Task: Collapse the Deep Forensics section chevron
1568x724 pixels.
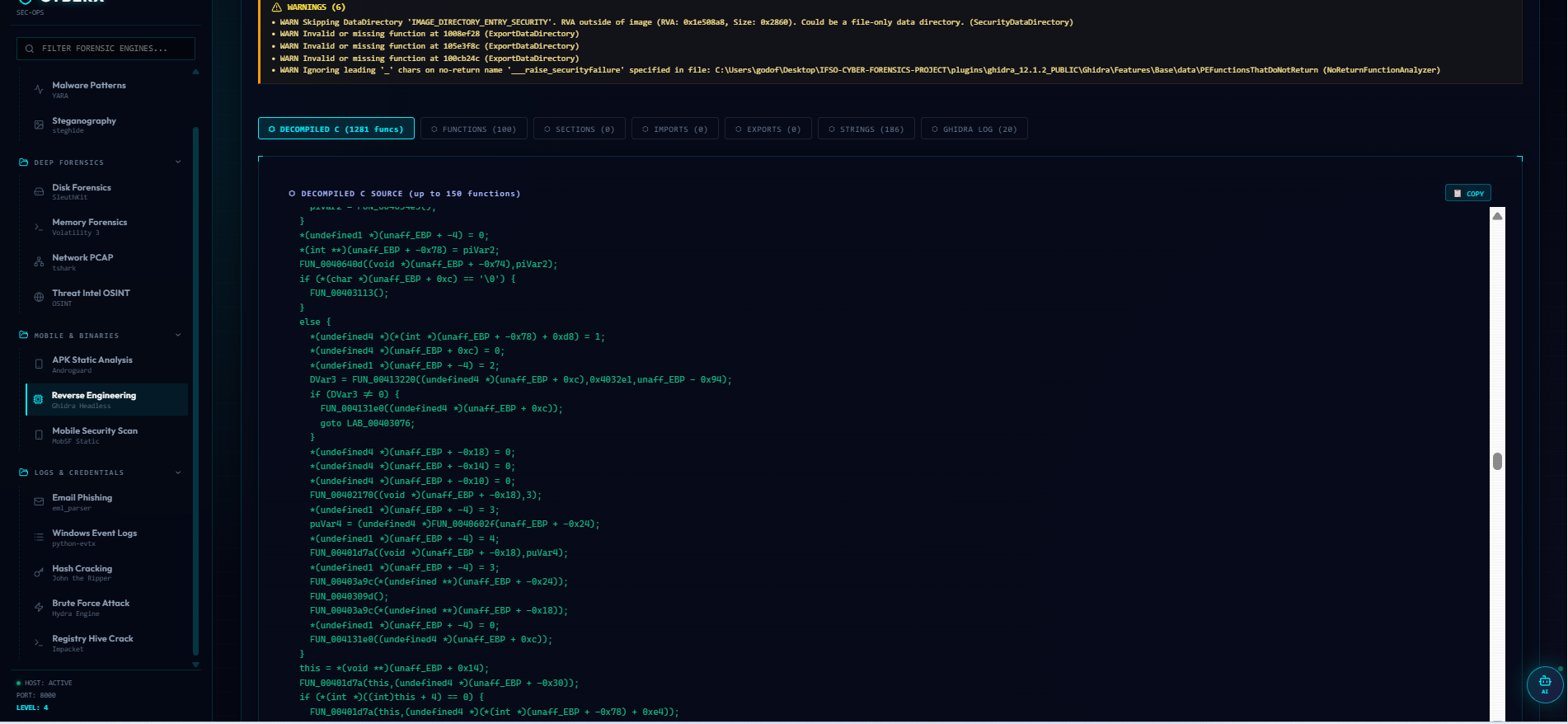Action: [178, 162]
